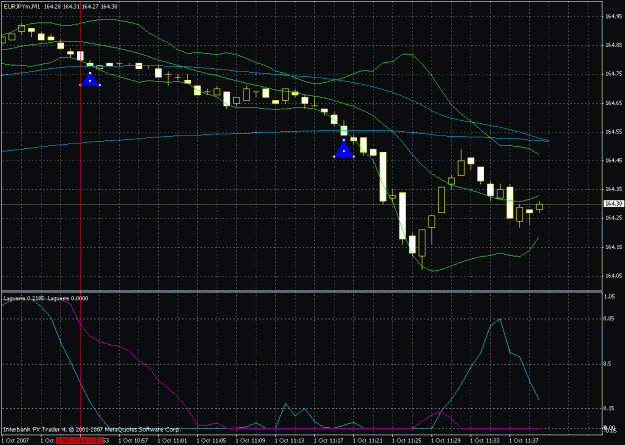Click the 164.35 price scale label
The image size is (625, 445).
tap(613, 189)
